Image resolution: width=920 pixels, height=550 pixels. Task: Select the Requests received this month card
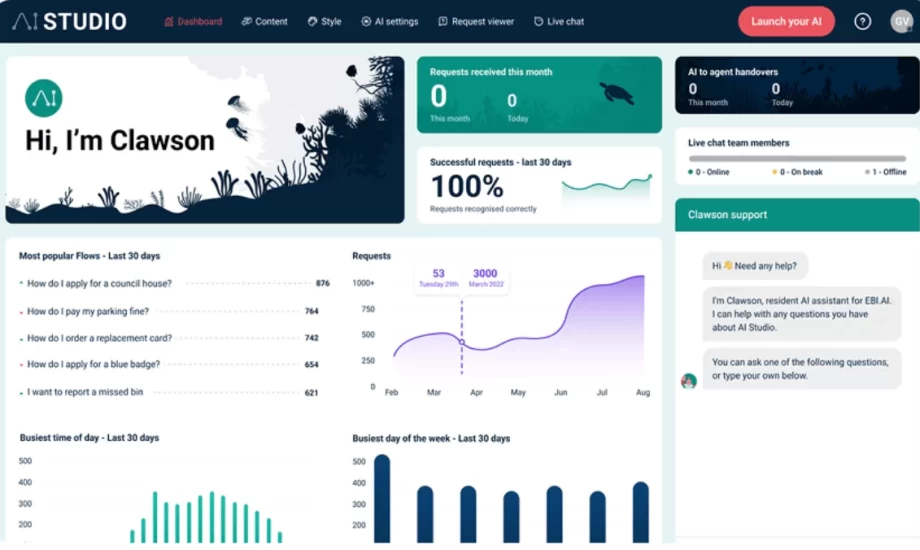(539, 95)
